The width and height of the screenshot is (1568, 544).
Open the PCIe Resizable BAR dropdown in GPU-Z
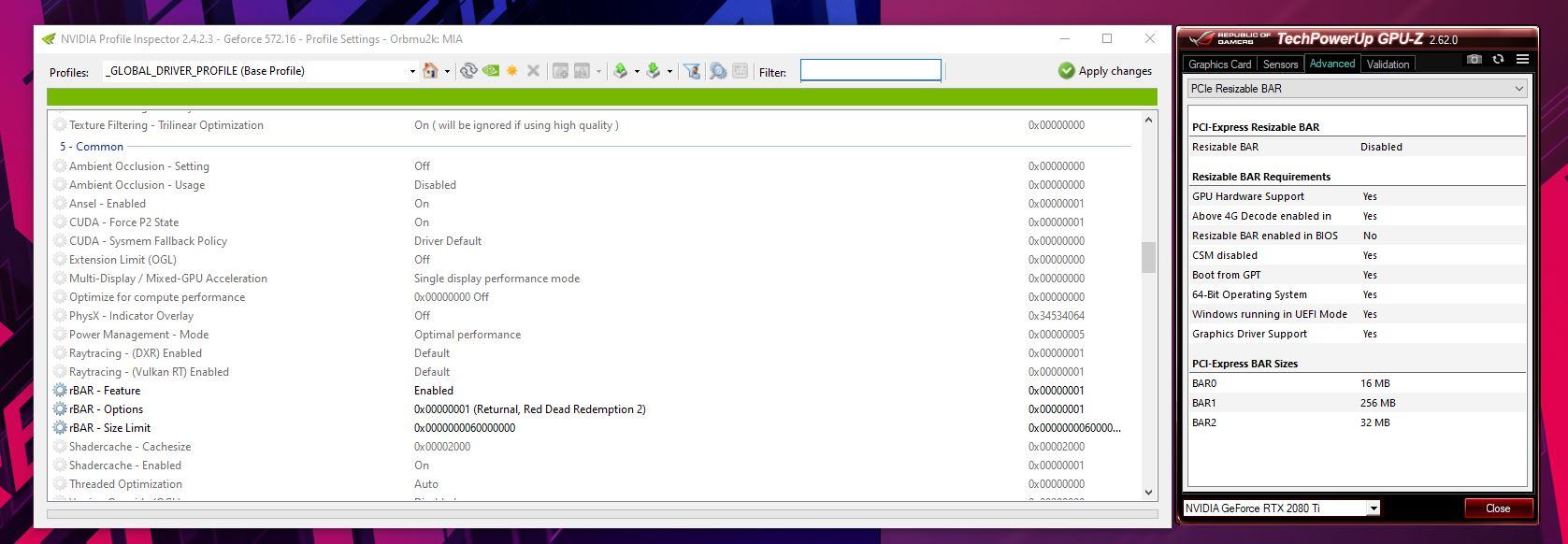coord(1358,89)
